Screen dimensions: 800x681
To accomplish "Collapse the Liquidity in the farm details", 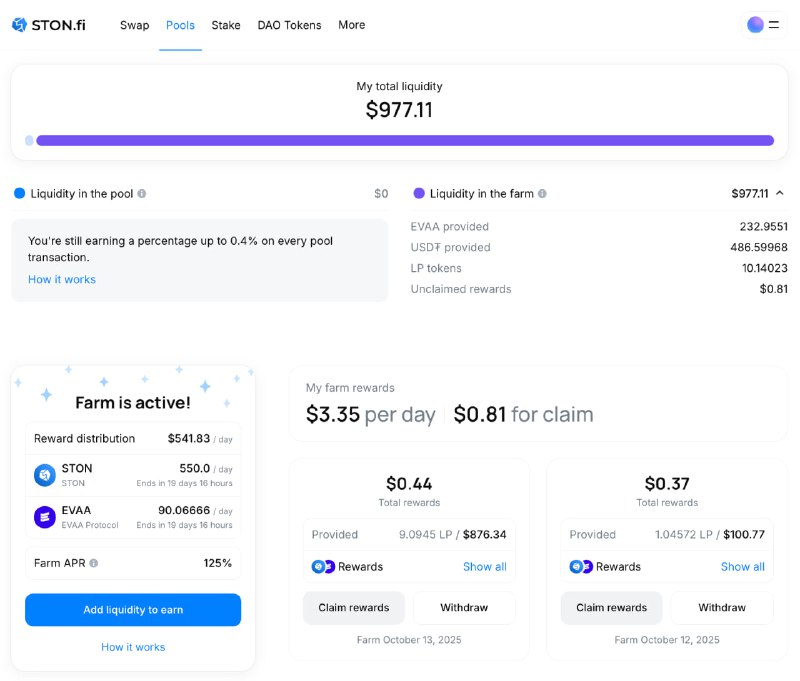I will [782, 193].
